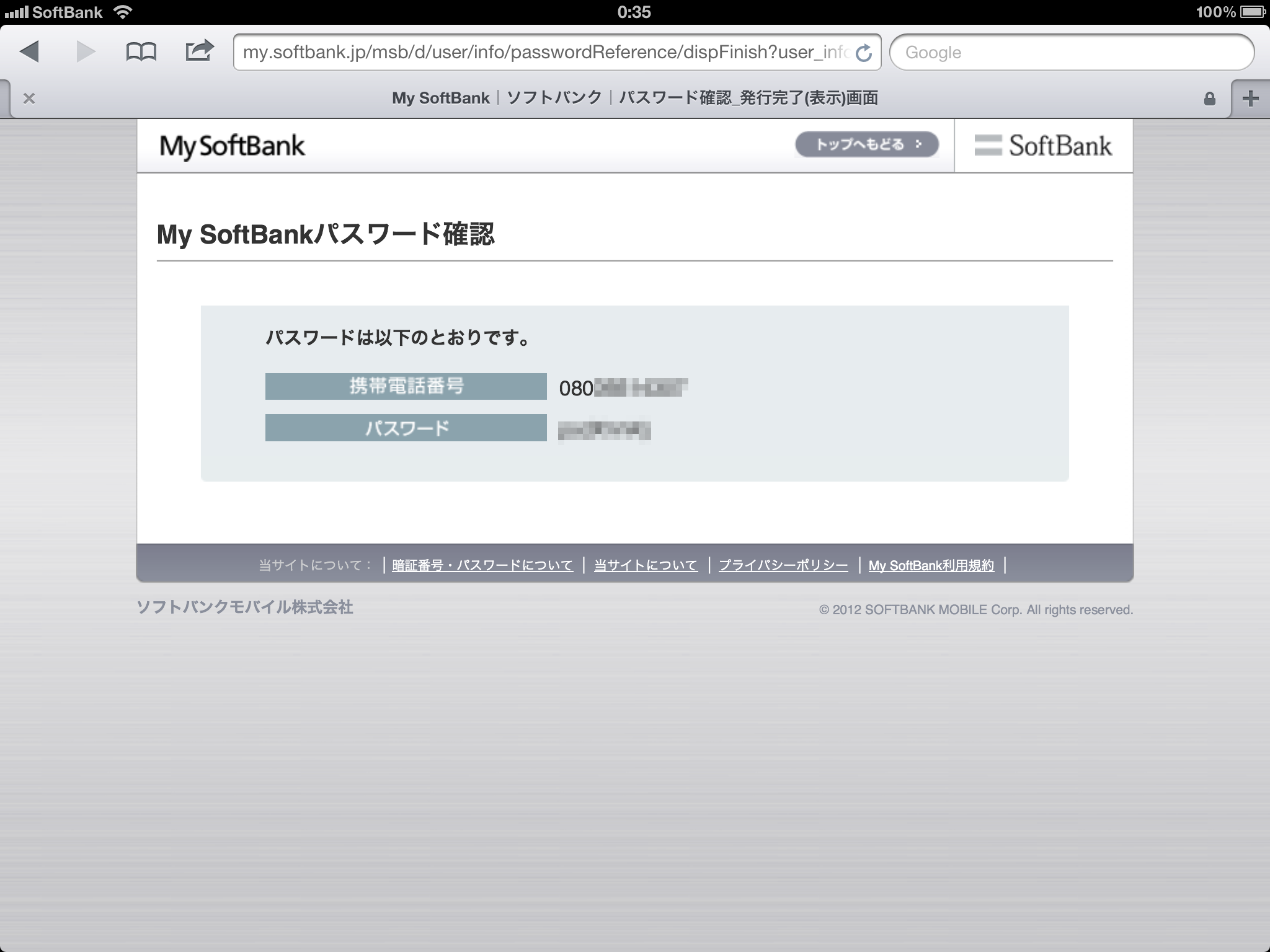Click the 携帯電話番号 label
Image resolution: width=1270 pixels, height=952 pixels.
coord(406,386)
